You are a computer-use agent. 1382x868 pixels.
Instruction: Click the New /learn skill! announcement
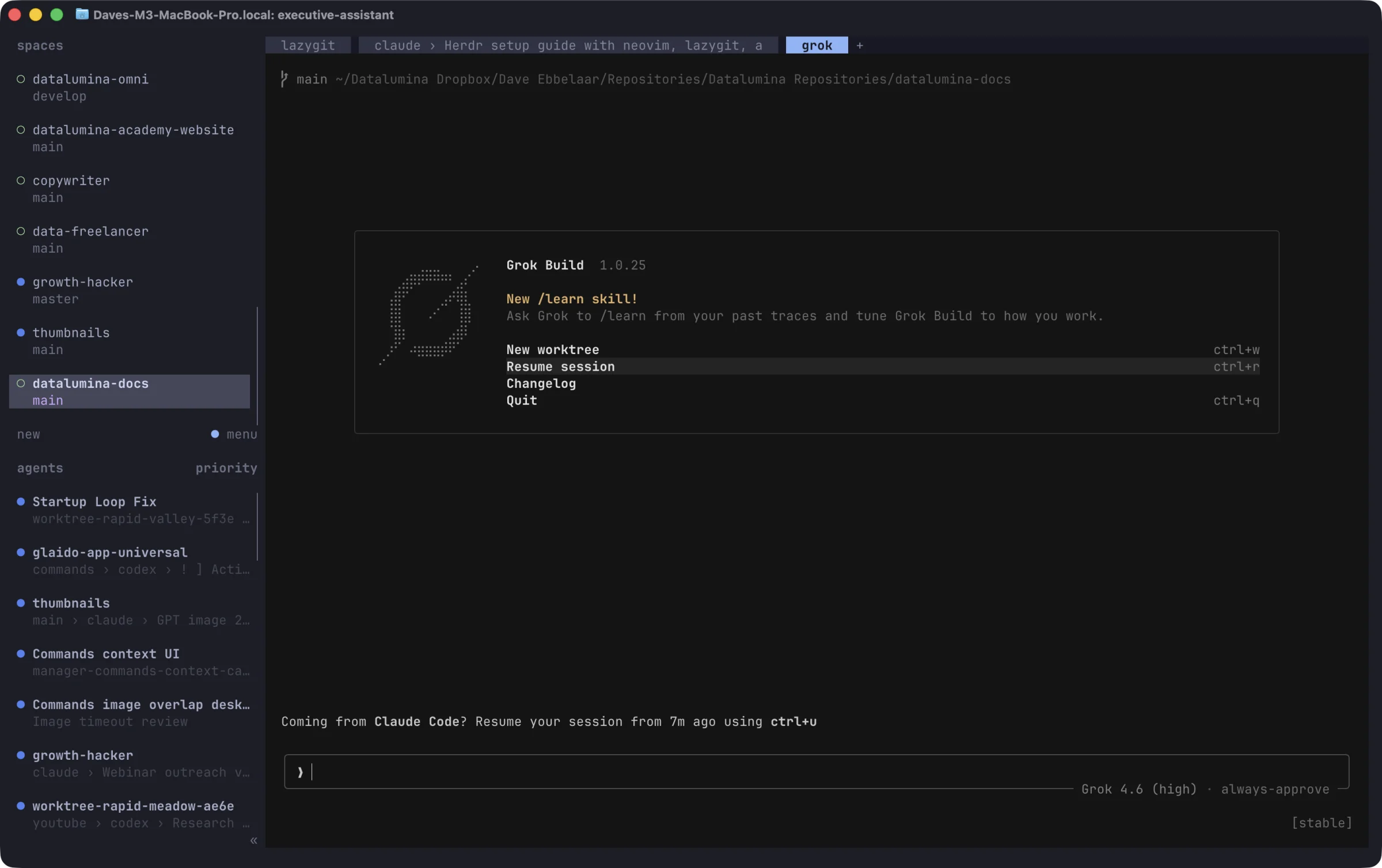(572, 299)
